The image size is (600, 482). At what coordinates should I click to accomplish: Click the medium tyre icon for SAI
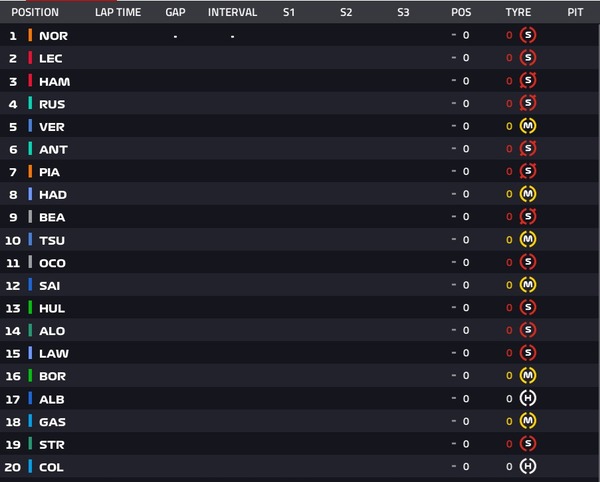528,285
